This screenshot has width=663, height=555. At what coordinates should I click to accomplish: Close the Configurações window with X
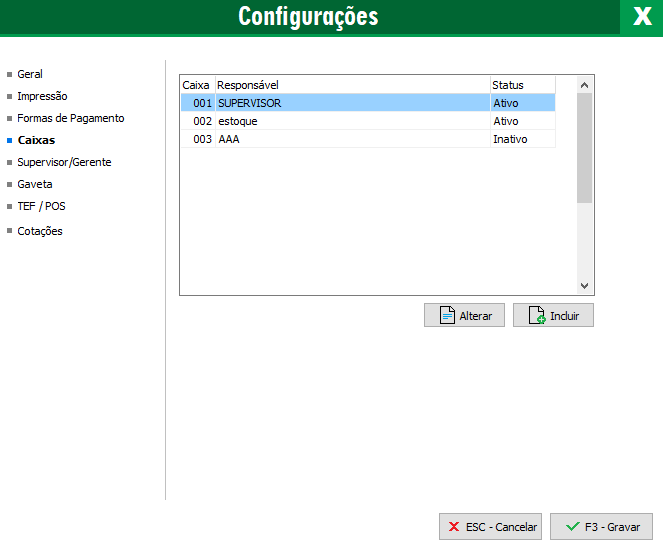(641, 17)
